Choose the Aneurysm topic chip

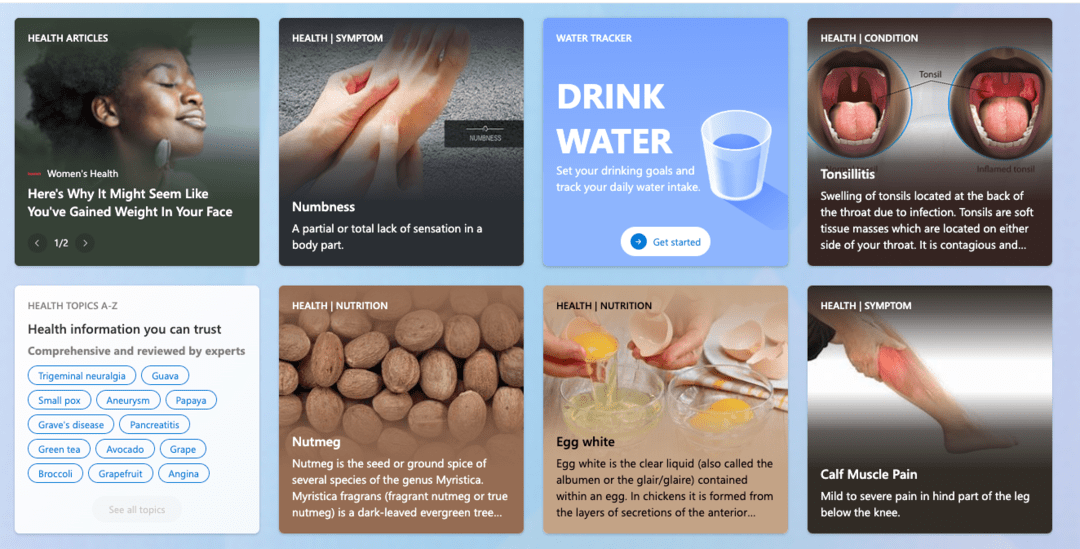point(128,400)
